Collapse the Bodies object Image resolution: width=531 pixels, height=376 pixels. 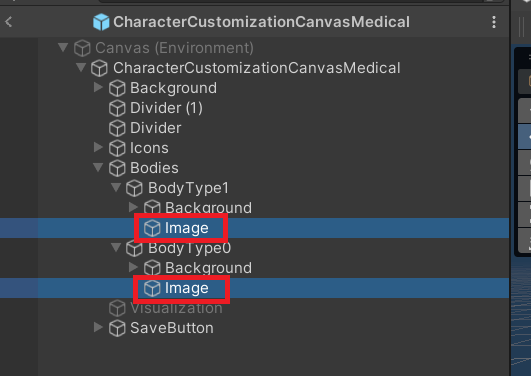[x=98, y=167]
